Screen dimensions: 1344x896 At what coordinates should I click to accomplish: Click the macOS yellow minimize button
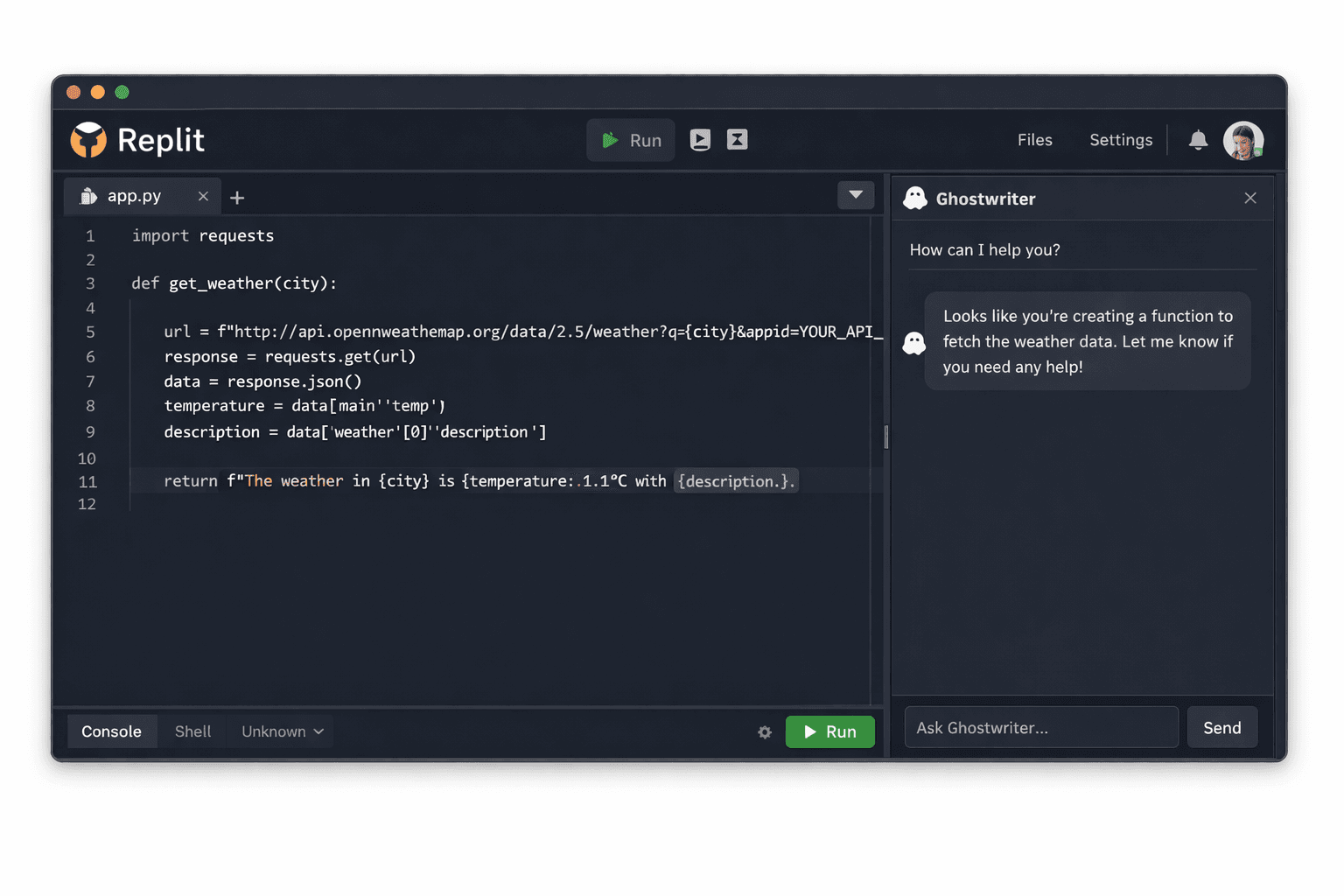coord(98,92)
